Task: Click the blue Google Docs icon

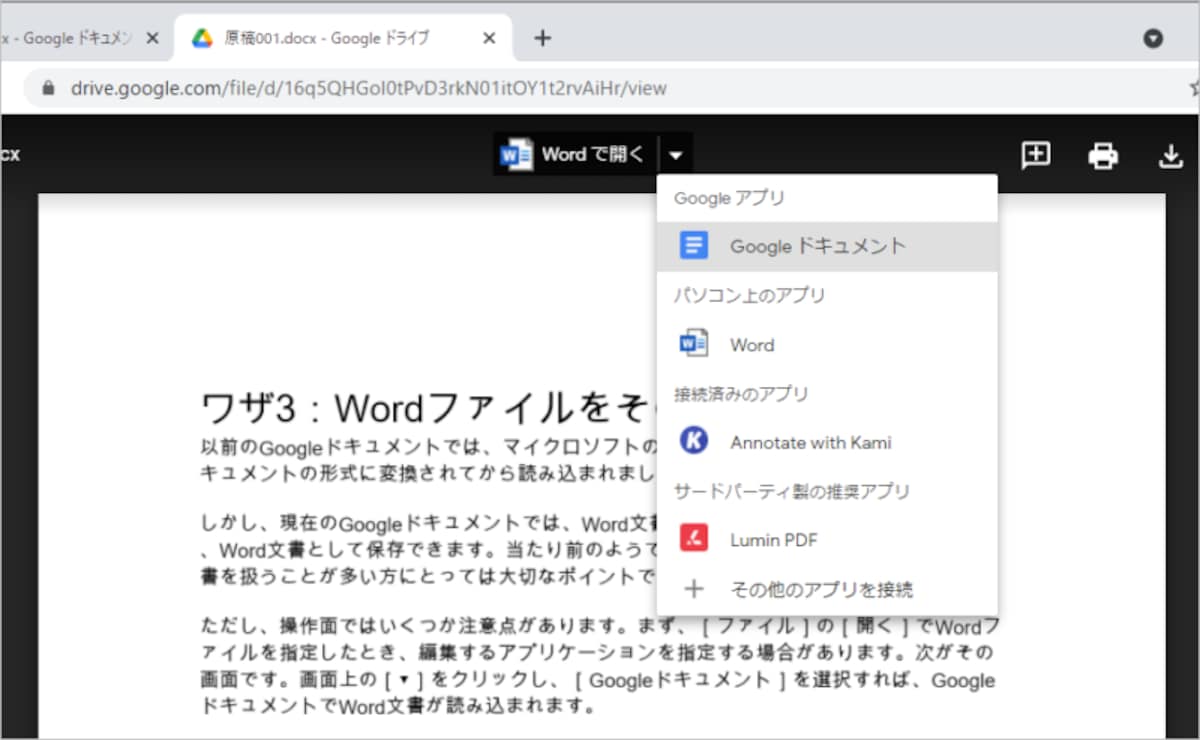Action: point(694,246)
